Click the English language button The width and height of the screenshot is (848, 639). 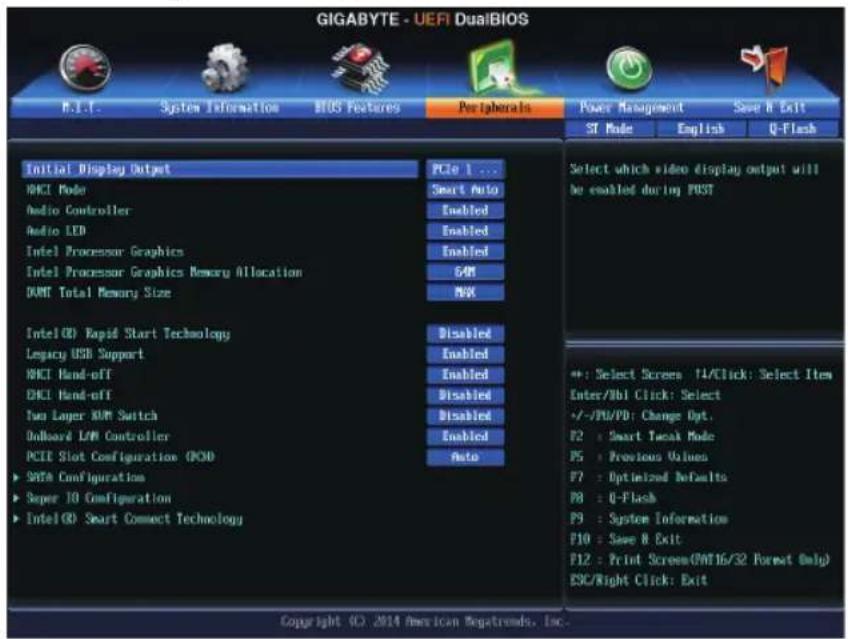701,129
